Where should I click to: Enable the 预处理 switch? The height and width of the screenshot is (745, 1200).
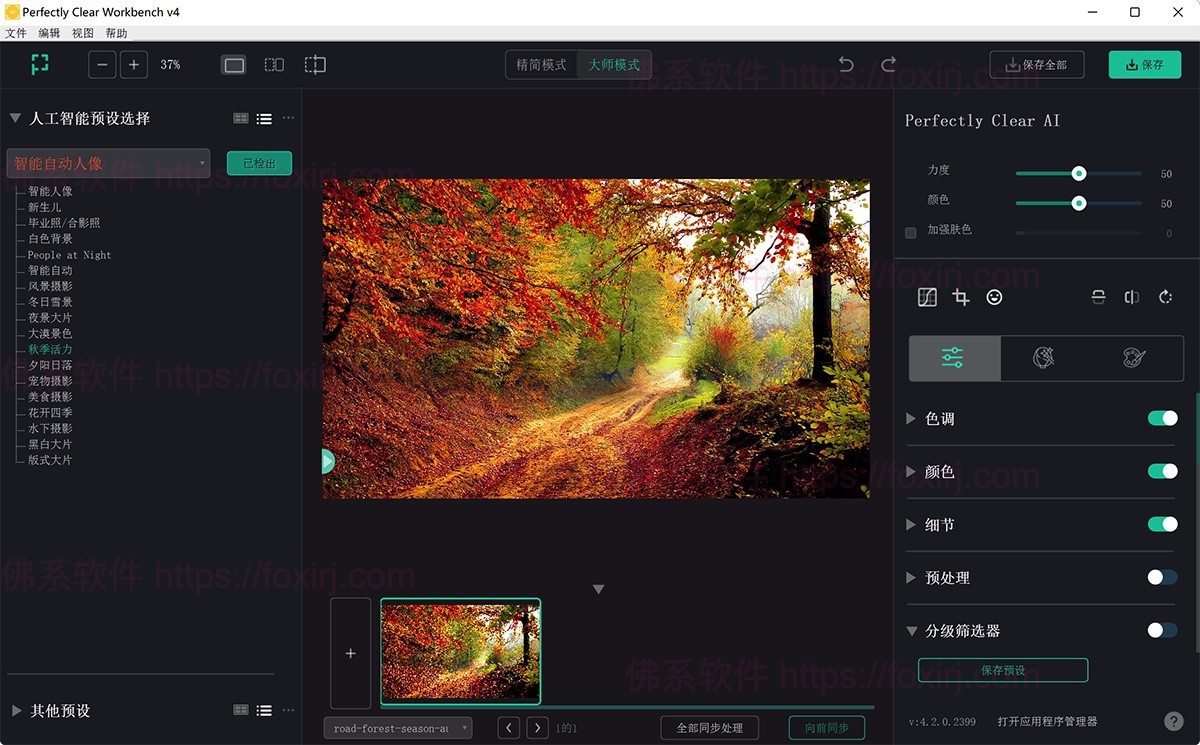click(1162, 577)
